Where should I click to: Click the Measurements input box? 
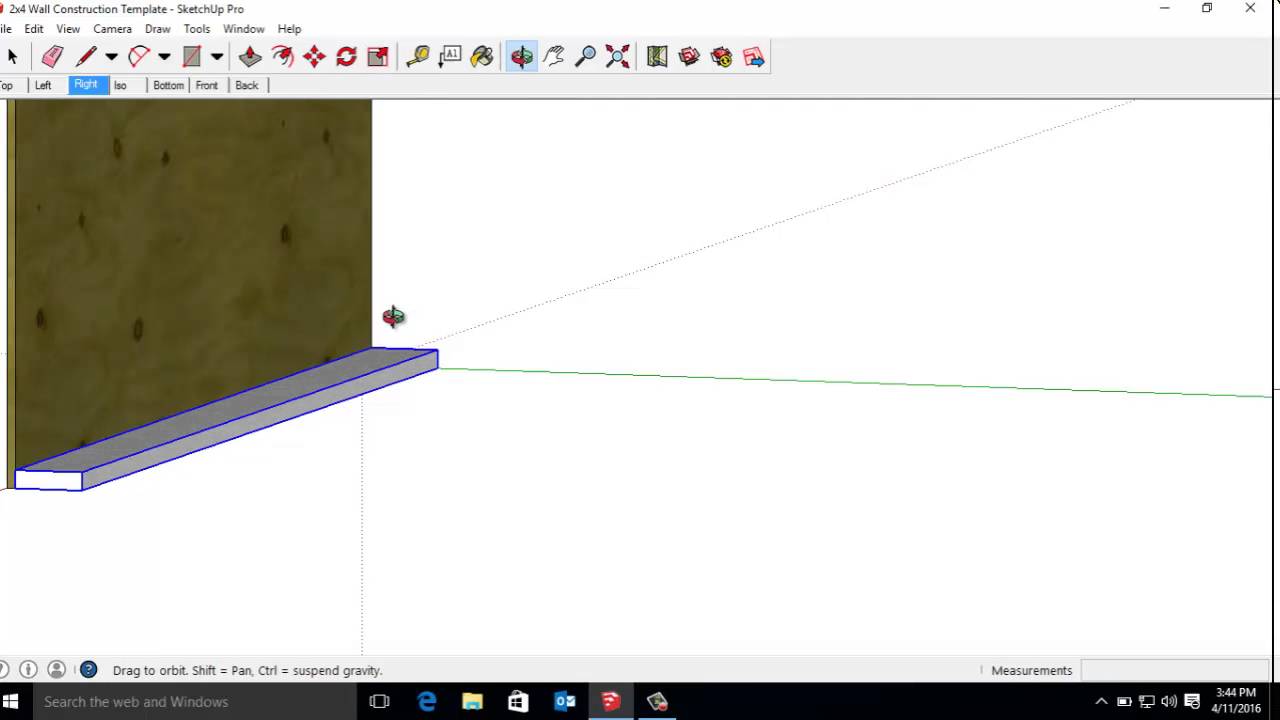point(1174,670)
